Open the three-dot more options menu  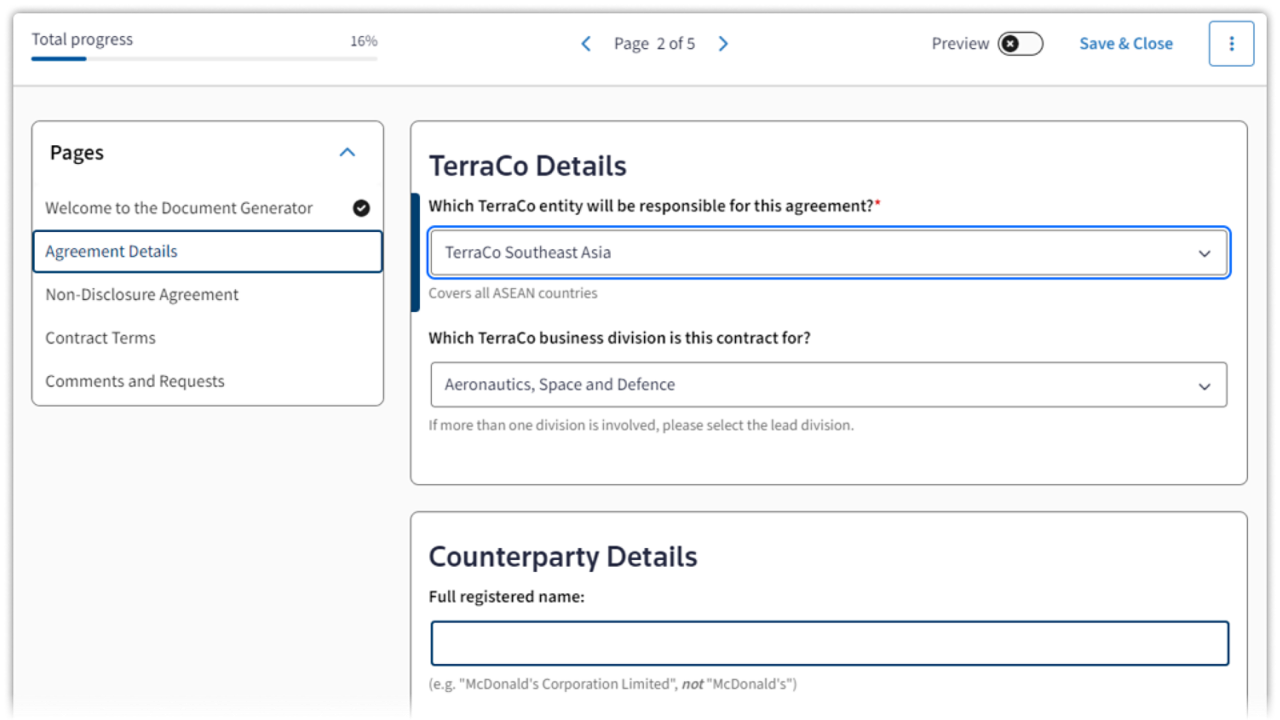tap(1231, 44)
